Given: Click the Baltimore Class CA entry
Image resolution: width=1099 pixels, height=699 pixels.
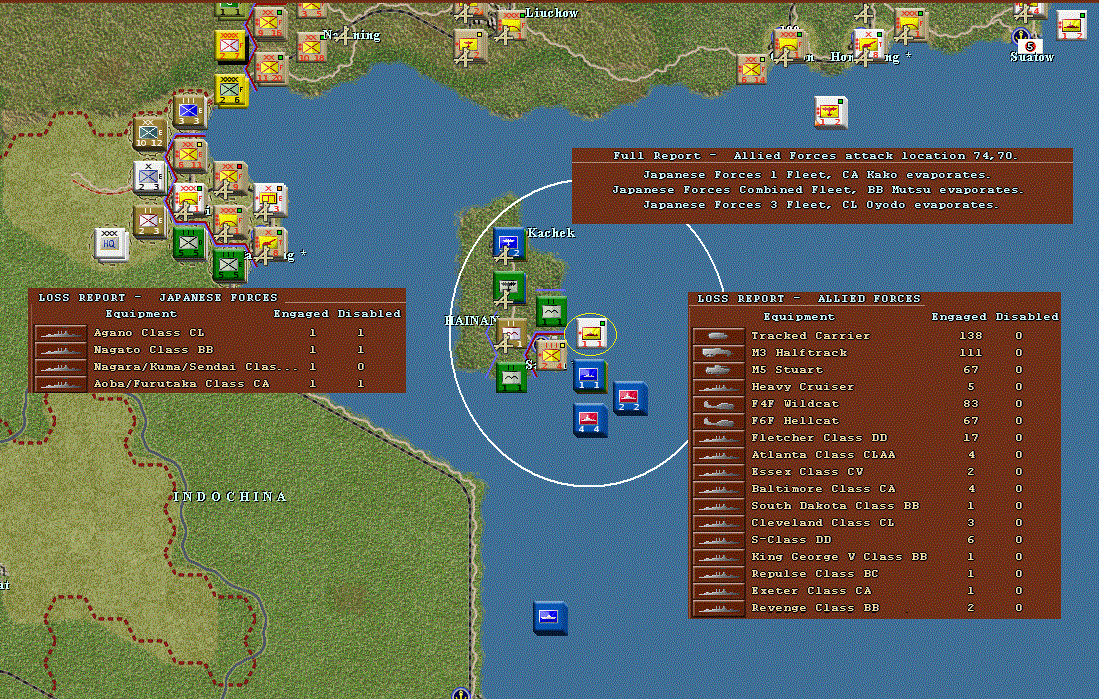Looking at the screenshot, I should point(823,489).
